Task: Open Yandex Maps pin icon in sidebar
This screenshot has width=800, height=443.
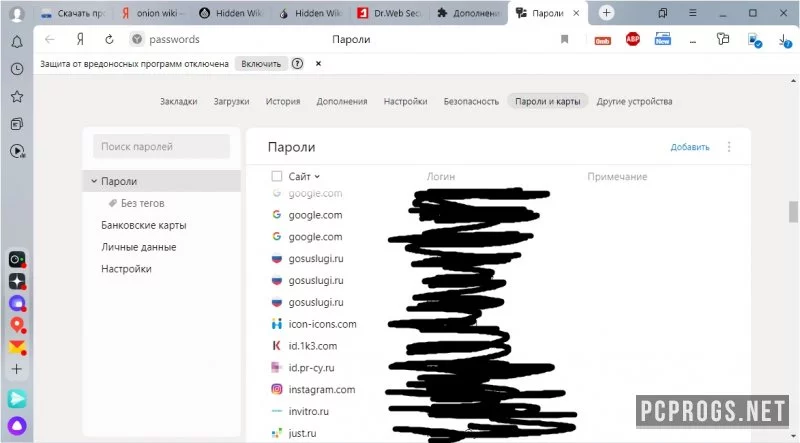Action: [17, 325]
